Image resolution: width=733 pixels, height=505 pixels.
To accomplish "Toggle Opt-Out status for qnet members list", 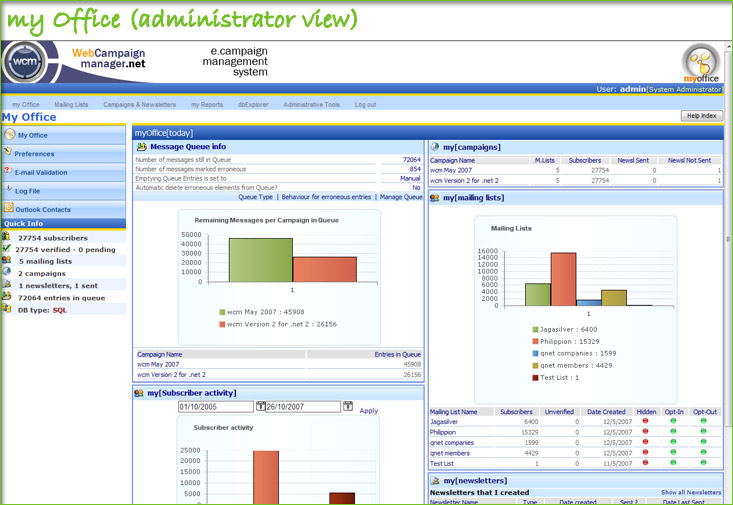I will (704, 452).
